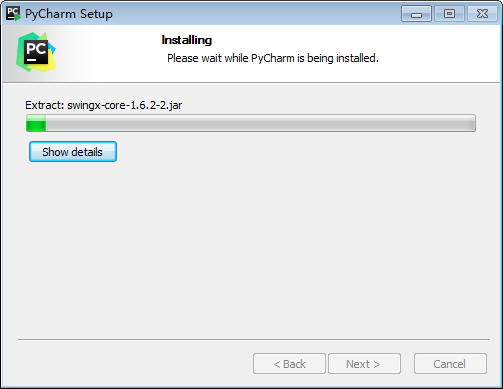This screenshot has width=503, height=389.
Task: Close the PyCharm Setup window
Action: 482,14
